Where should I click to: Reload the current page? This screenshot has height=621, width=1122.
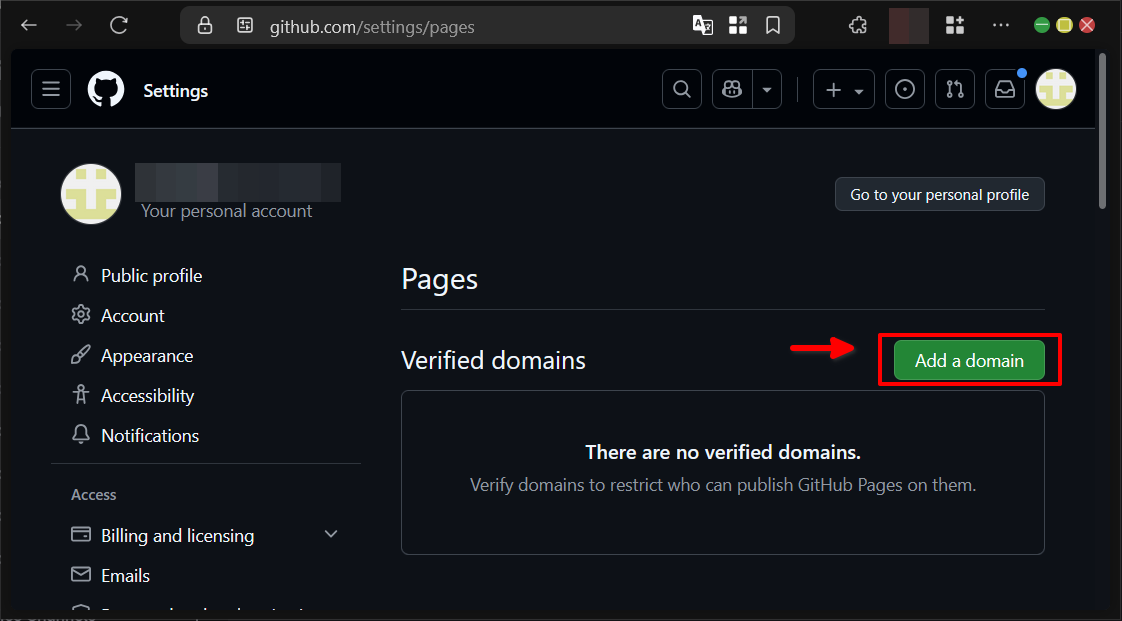(x=118, y=25)
